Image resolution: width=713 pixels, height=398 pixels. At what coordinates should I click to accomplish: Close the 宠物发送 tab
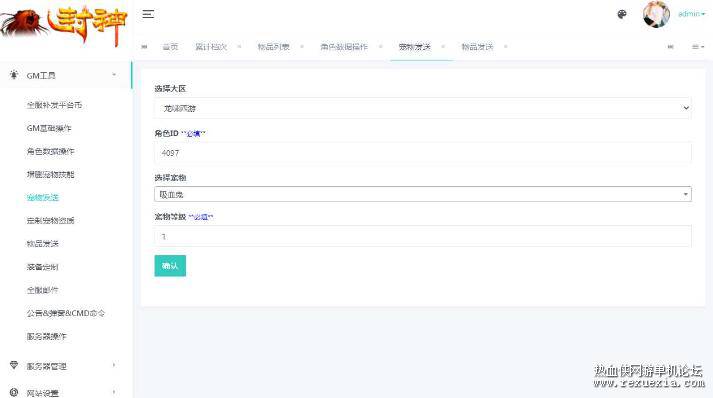pyautogui.click(x=443, y=46)
